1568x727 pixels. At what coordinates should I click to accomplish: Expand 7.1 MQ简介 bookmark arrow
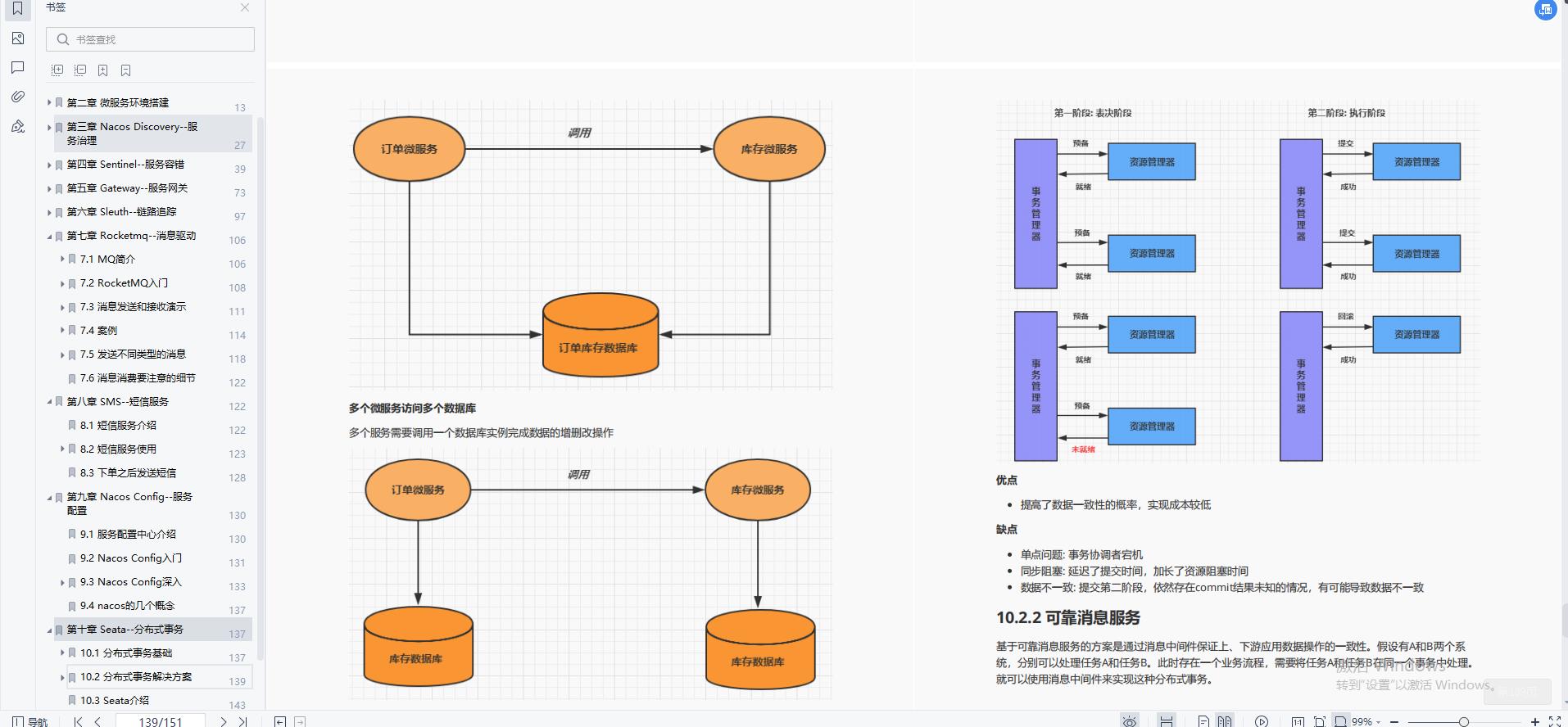(x=62, y=259)
